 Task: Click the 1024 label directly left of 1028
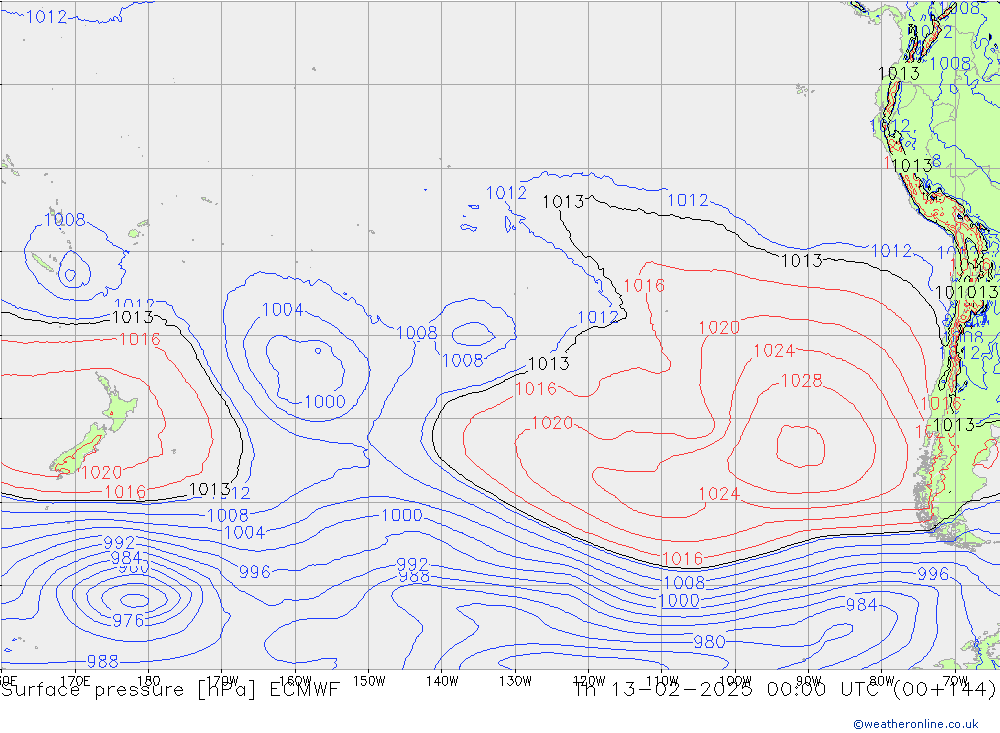(x=774, y=351)
